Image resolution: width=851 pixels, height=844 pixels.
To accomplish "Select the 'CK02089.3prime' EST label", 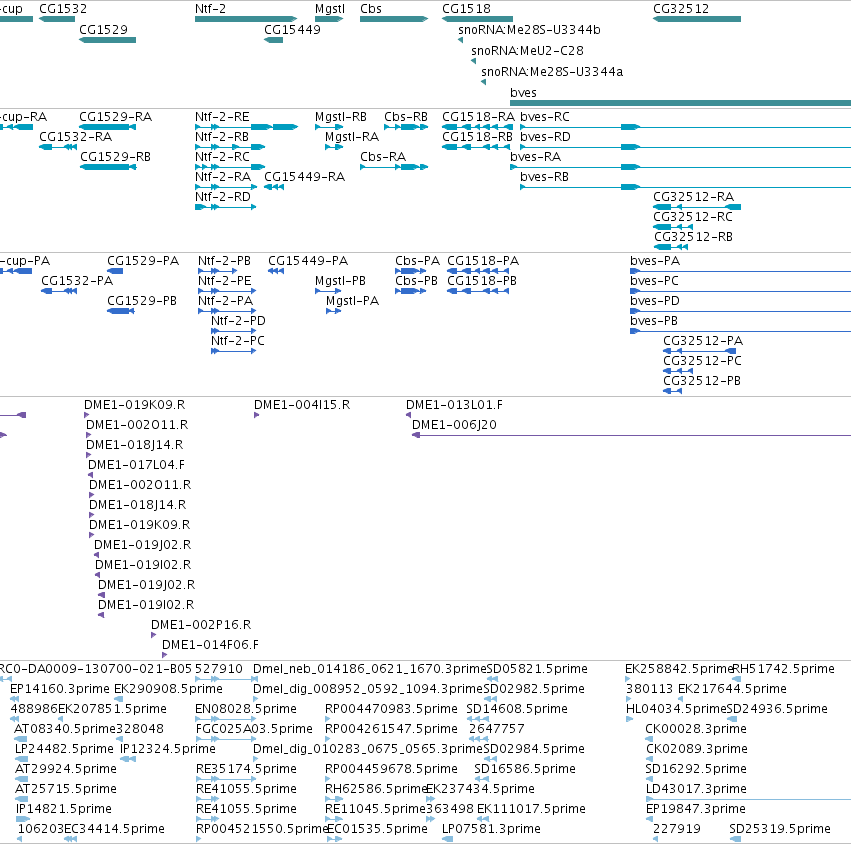I will click(x=697, y=748).
